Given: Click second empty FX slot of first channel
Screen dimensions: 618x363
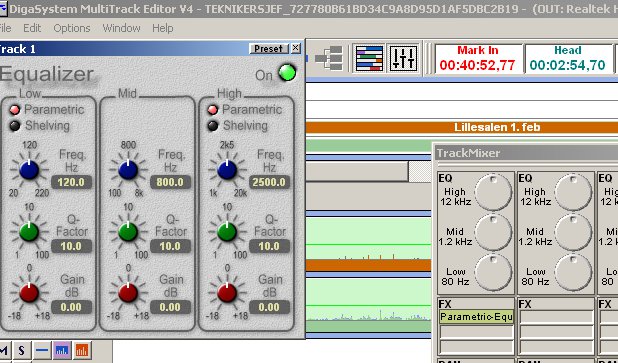Looking at the screenshot, I should point(476,332).
